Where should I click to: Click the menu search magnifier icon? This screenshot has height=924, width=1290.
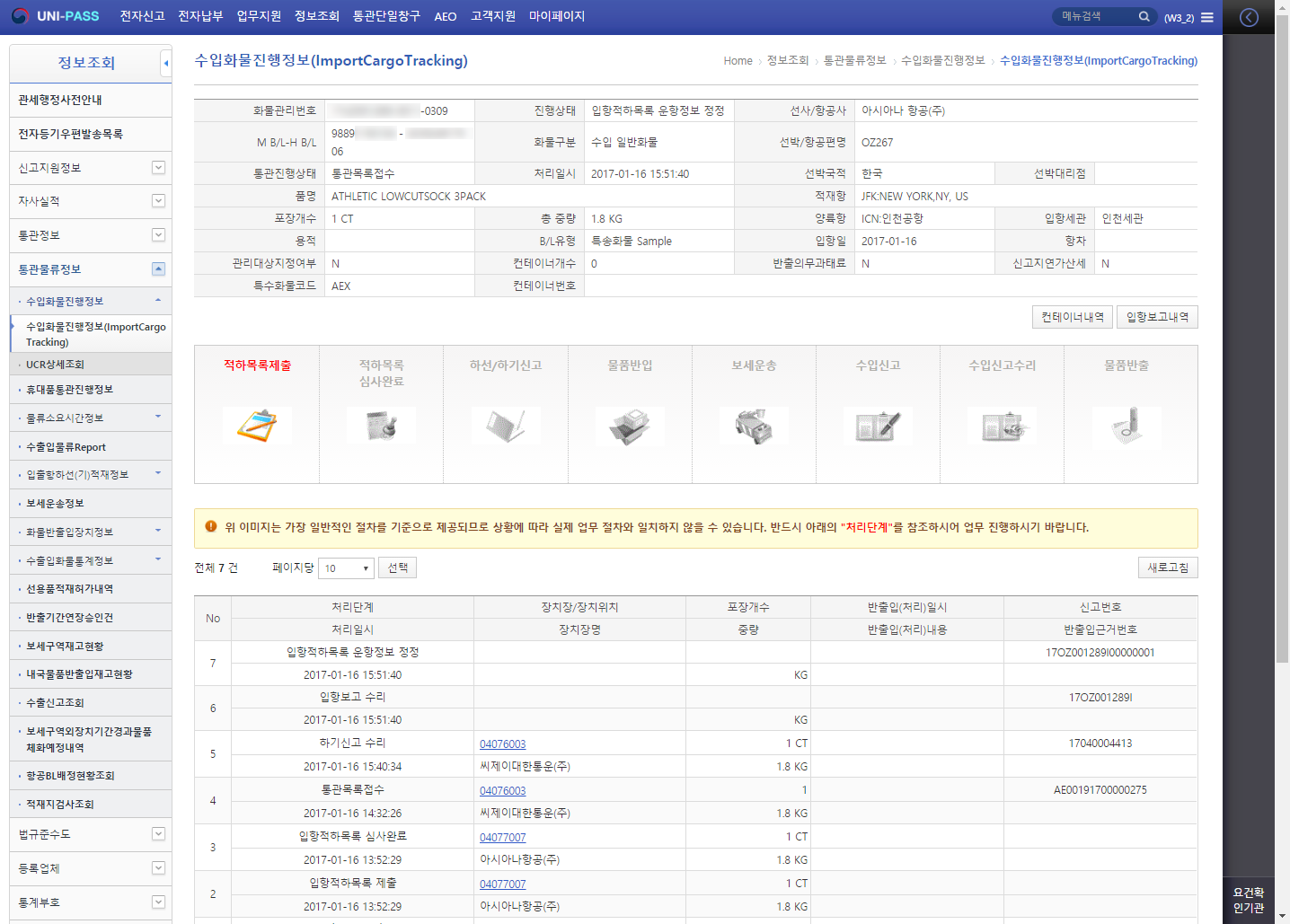[x=1144, y=16]
